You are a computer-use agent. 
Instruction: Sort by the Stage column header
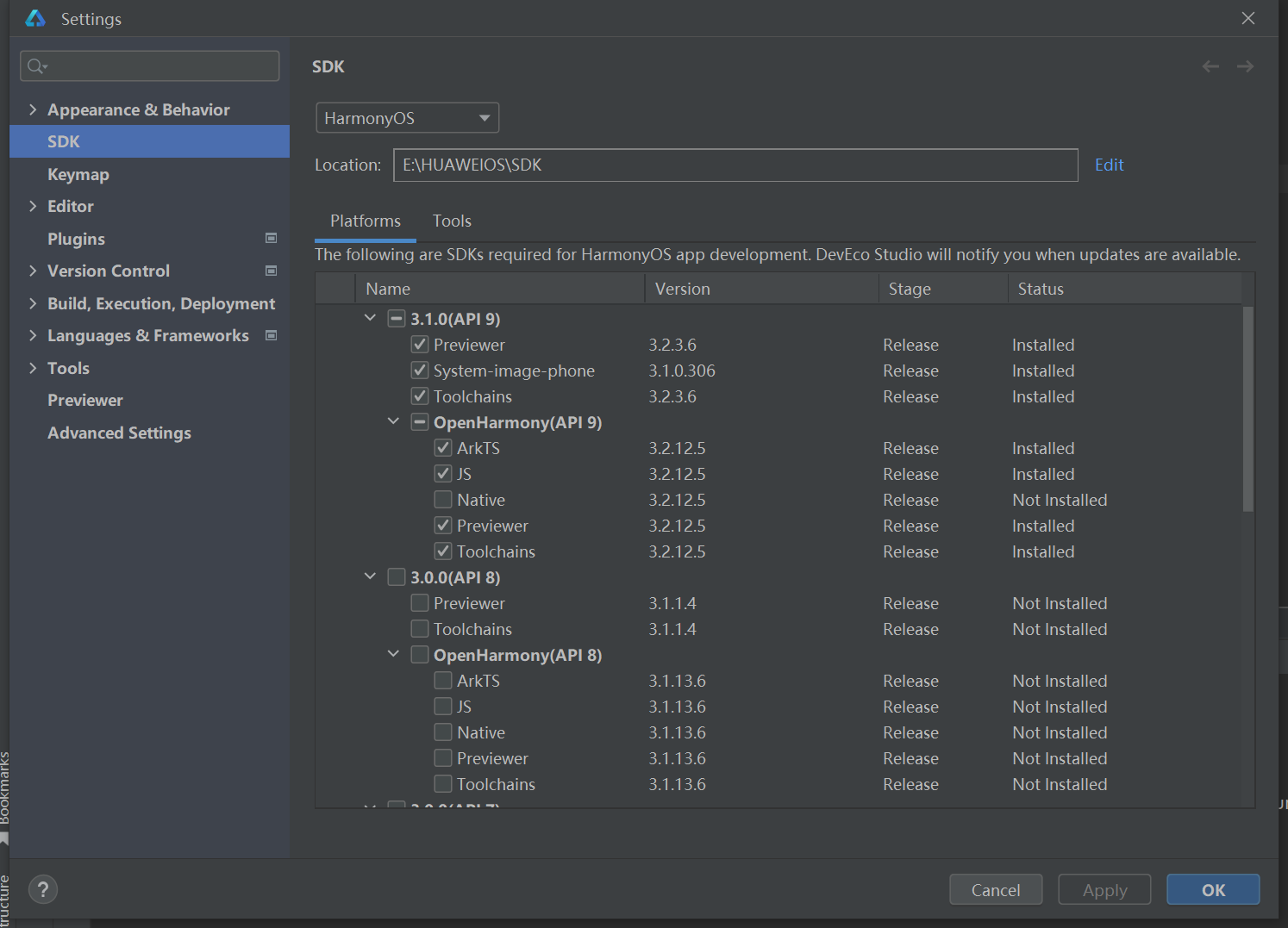[943, 289]
